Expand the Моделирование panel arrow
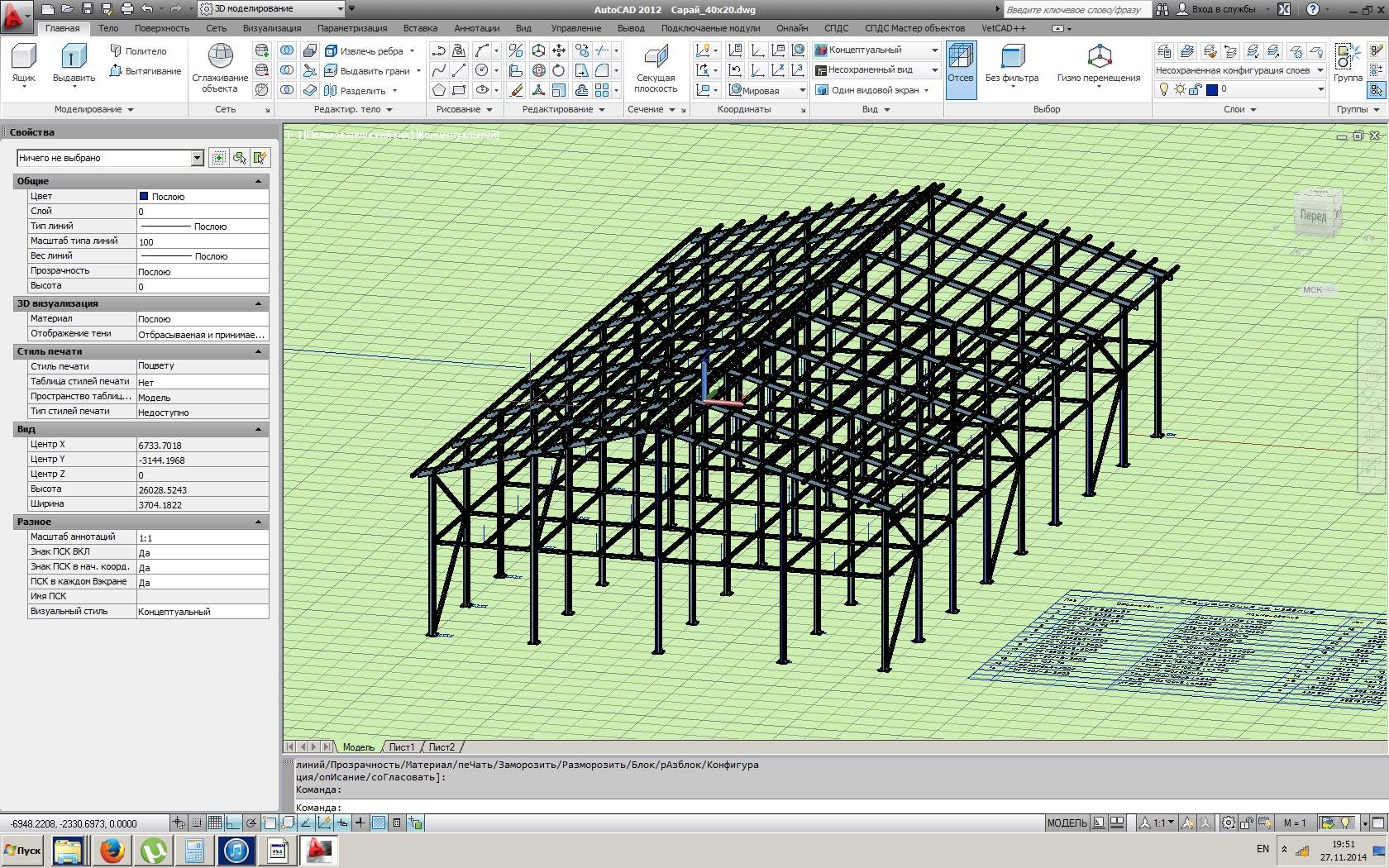This screenshot has width=1389, height=868. pos(131,110)
